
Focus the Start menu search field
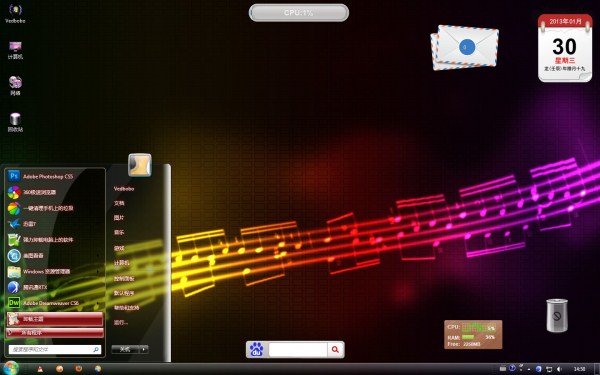click(x=55, y=349)
